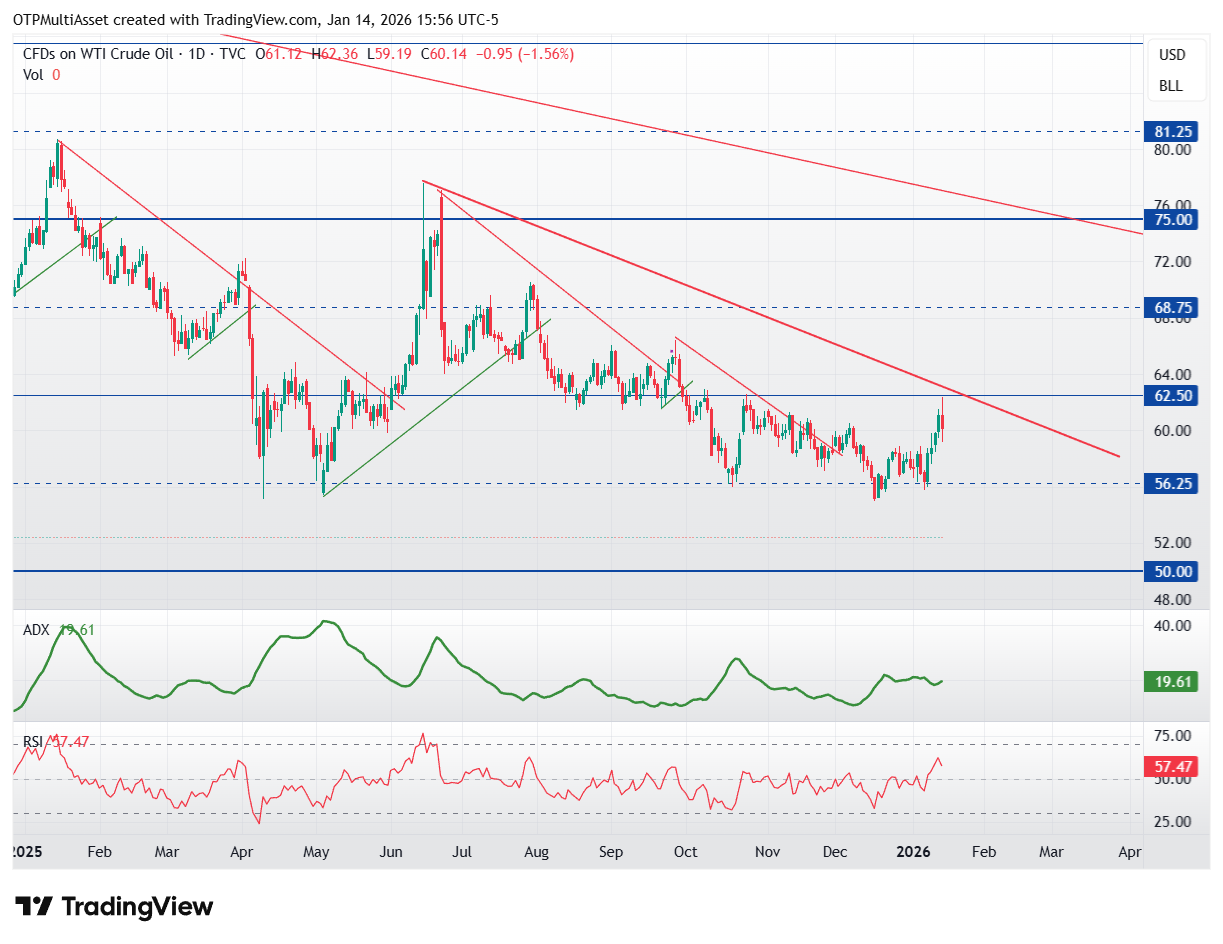Click the Vol indicator legend label
The image size is (1223, 944).
33,74
